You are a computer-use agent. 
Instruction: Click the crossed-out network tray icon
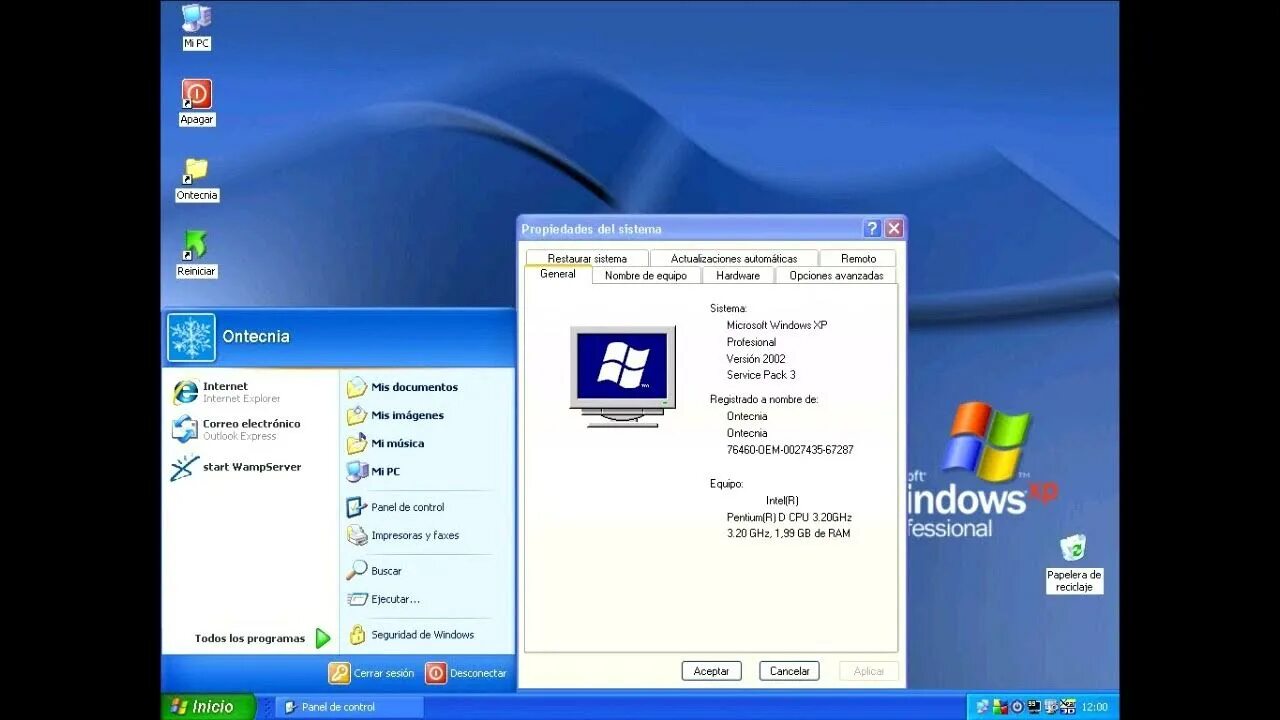click(x=1068, y=706)
